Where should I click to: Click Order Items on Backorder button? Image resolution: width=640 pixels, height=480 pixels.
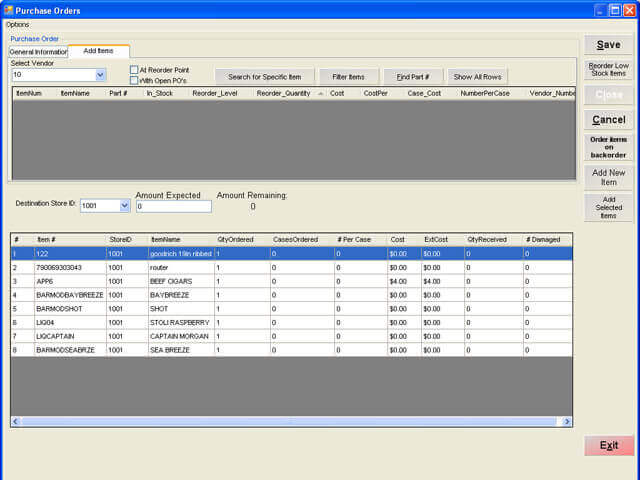point(608,147)
